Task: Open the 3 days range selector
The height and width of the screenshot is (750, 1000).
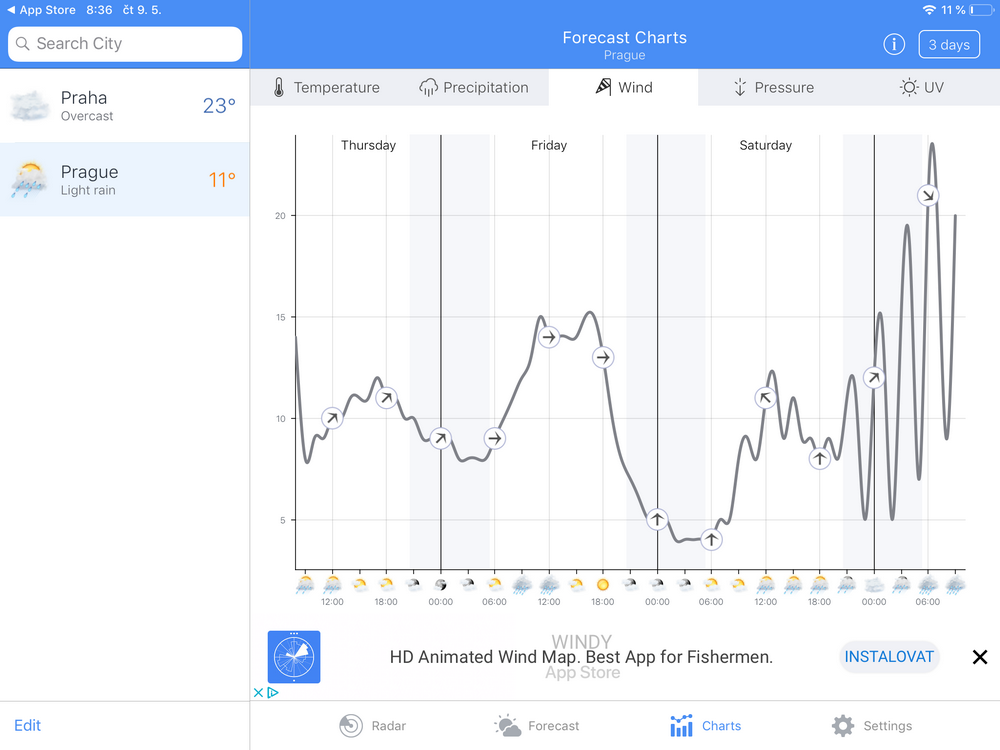Action: tap(948, 45)
